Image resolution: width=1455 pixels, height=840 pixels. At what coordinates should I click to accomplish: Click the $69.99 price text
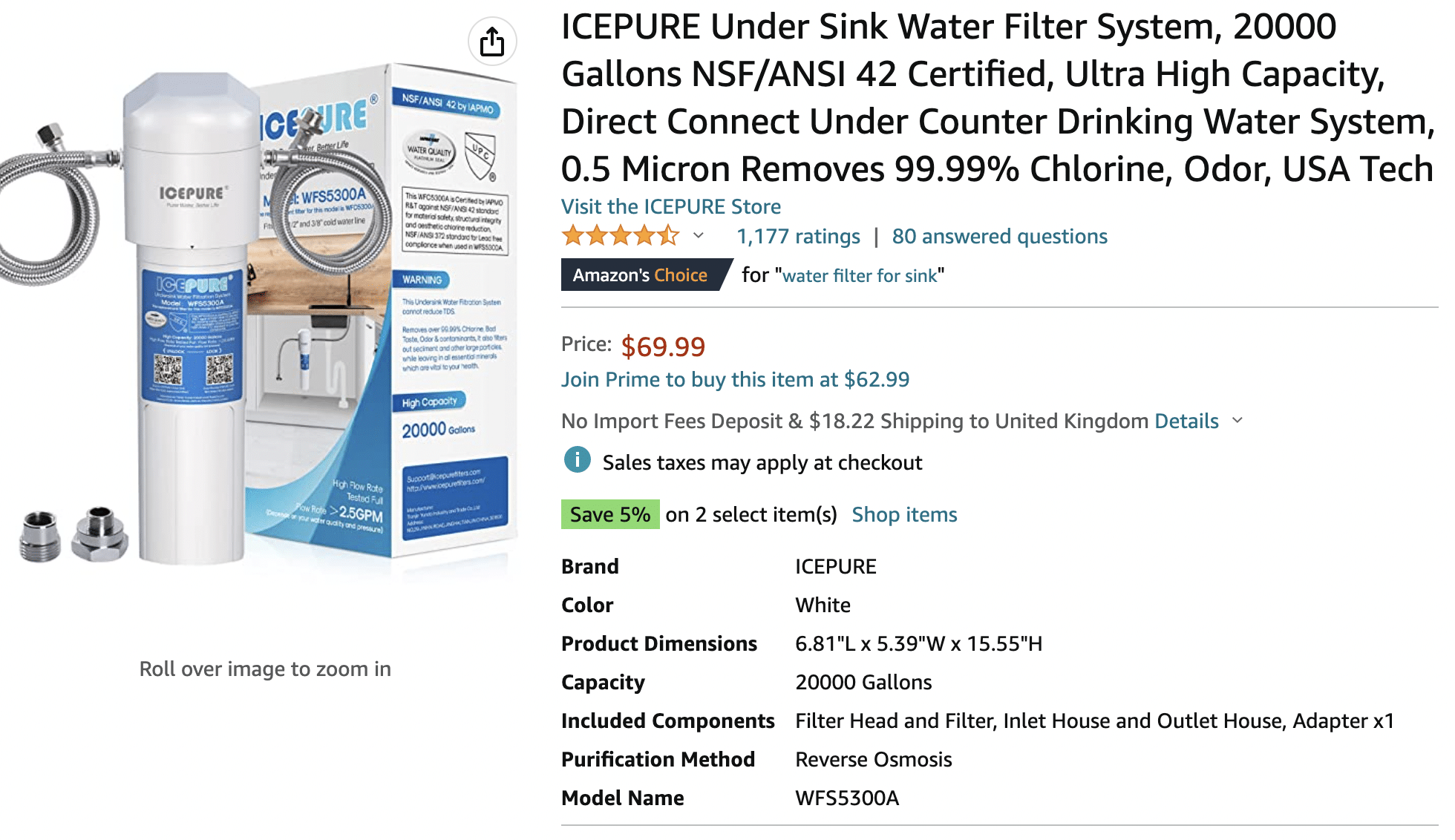pos(663,346)
